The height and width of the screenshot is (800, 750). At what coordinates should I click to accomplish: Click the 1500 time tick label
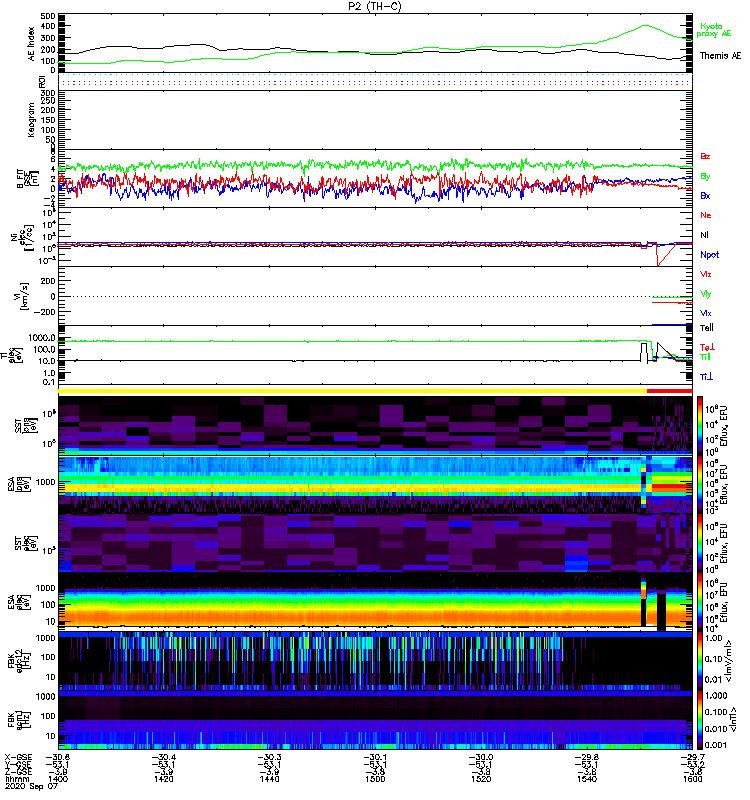pos(375,779)
